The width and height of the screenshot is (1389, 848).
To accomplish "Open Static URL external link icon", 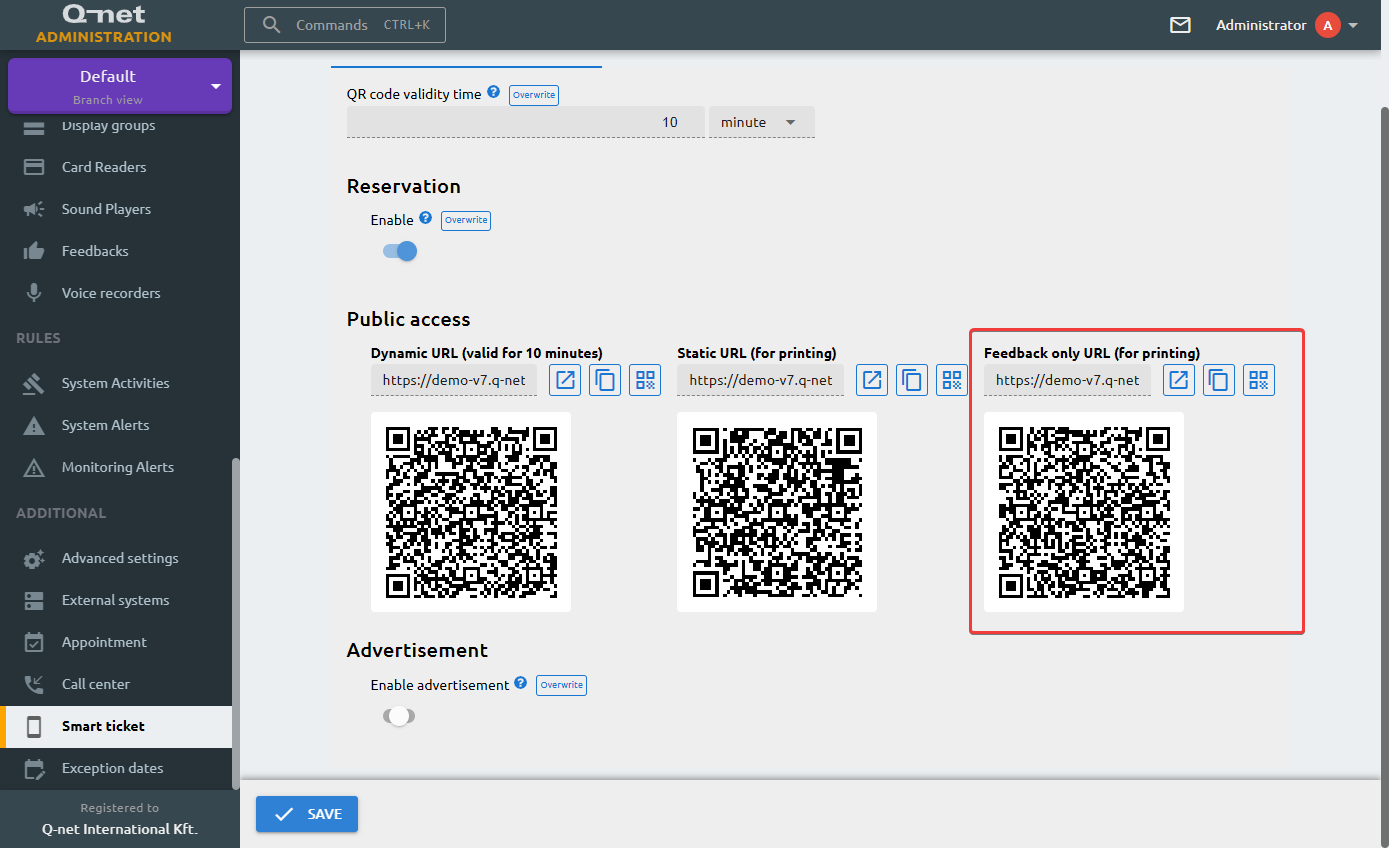I will tap(872, 380).
